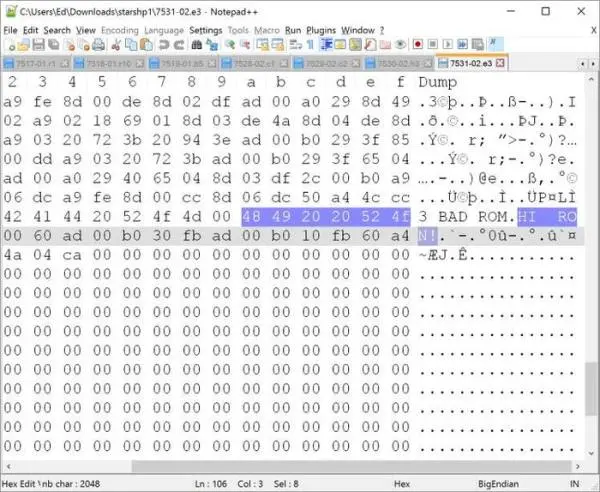Click the vertical scrollbar down arrow
The width and height of the screenshot is (600, 492).
pyautogui.click(x=591, y=453)
